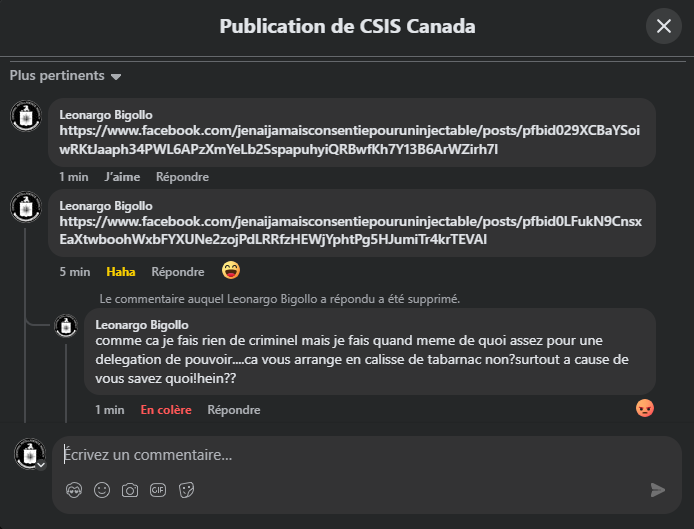The width and height of the screenshot is (694, 529).
Task: Toggle Haha reaction on second comment
Action: point(121,272)
